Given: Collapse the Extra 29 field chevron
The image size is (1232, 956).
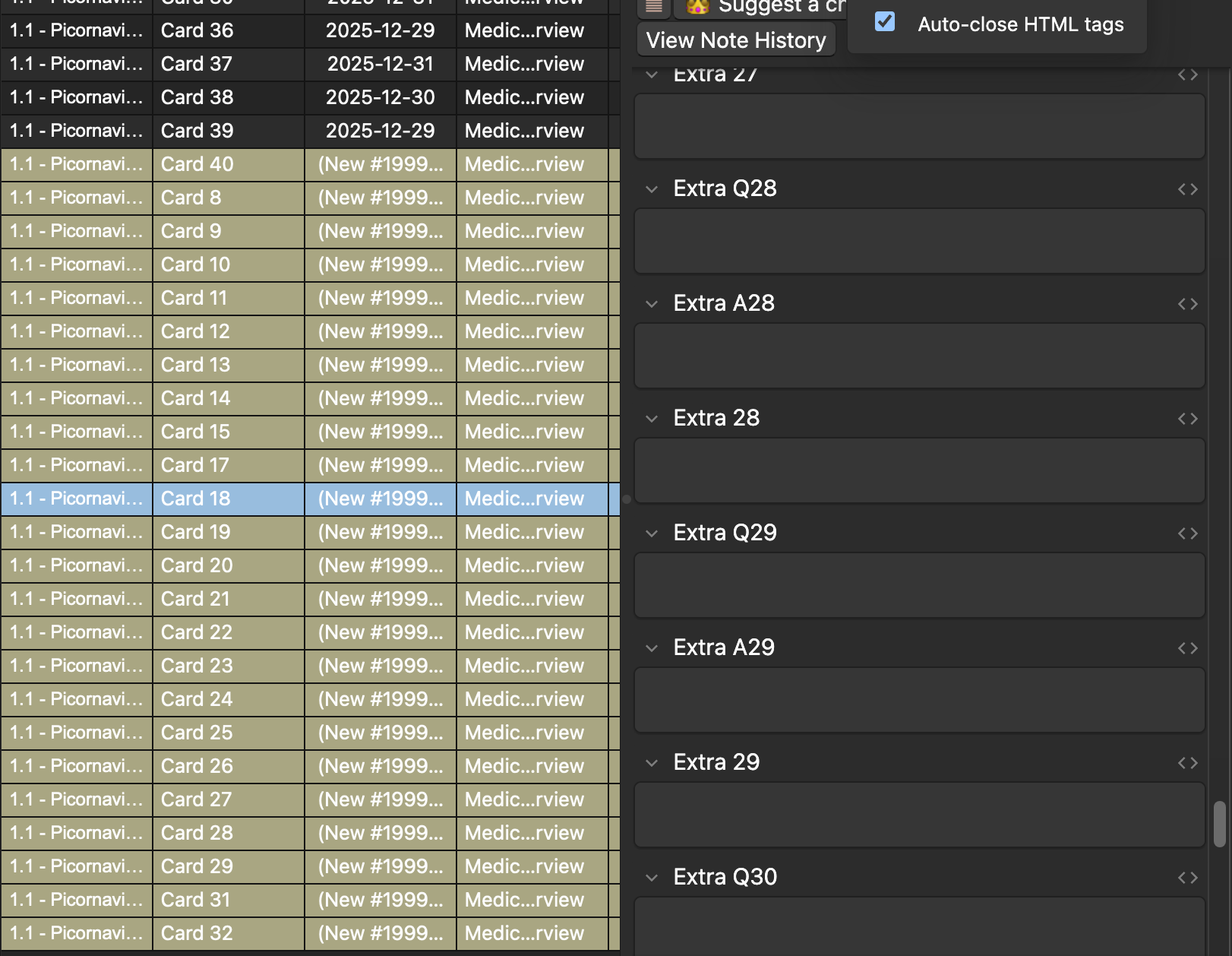Looking at the screenshot, I should [x=652, y=763].
